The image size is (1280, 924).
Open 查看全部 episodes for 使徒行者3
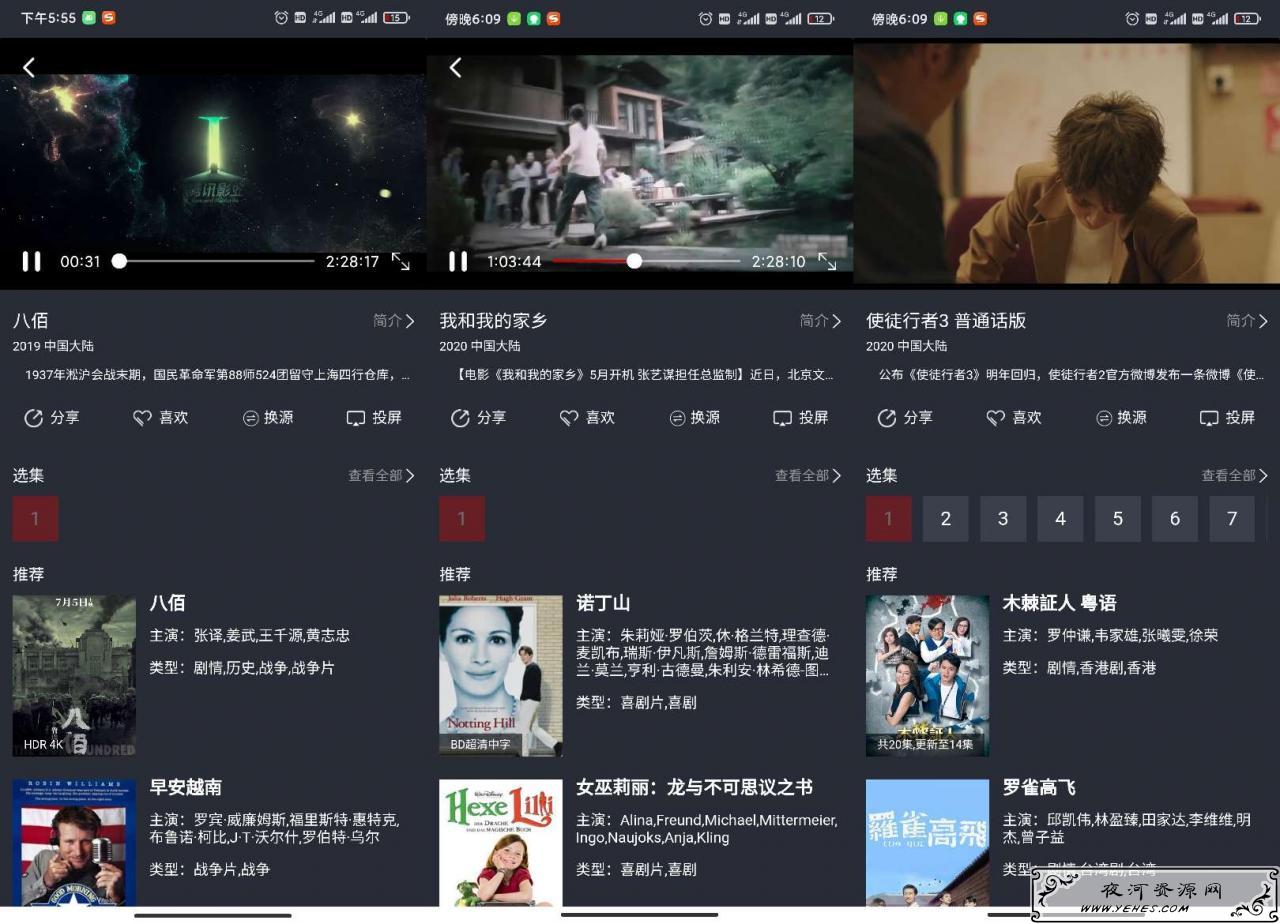[1235, 476]
